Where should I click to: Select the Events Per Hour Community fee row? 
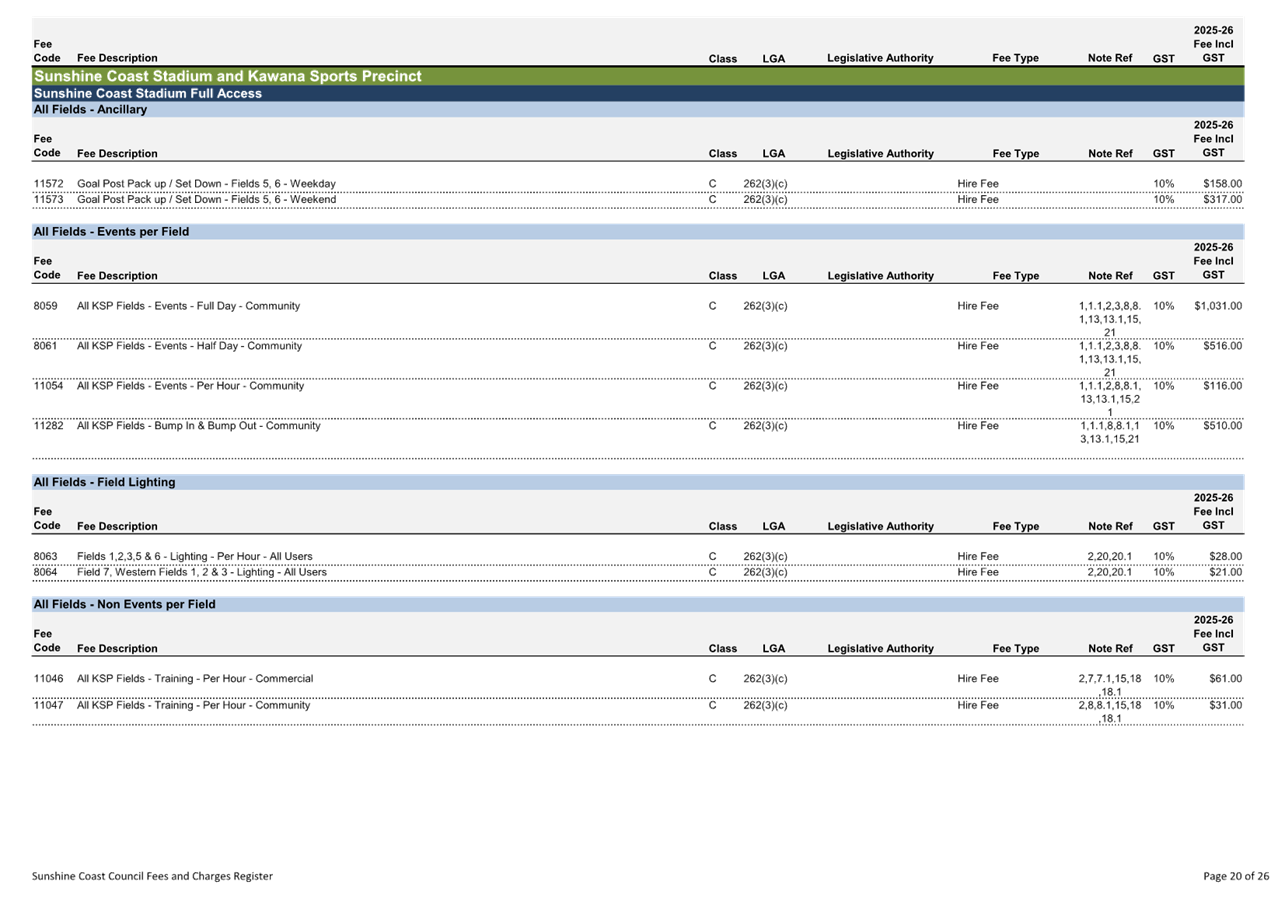pos(190,386)
